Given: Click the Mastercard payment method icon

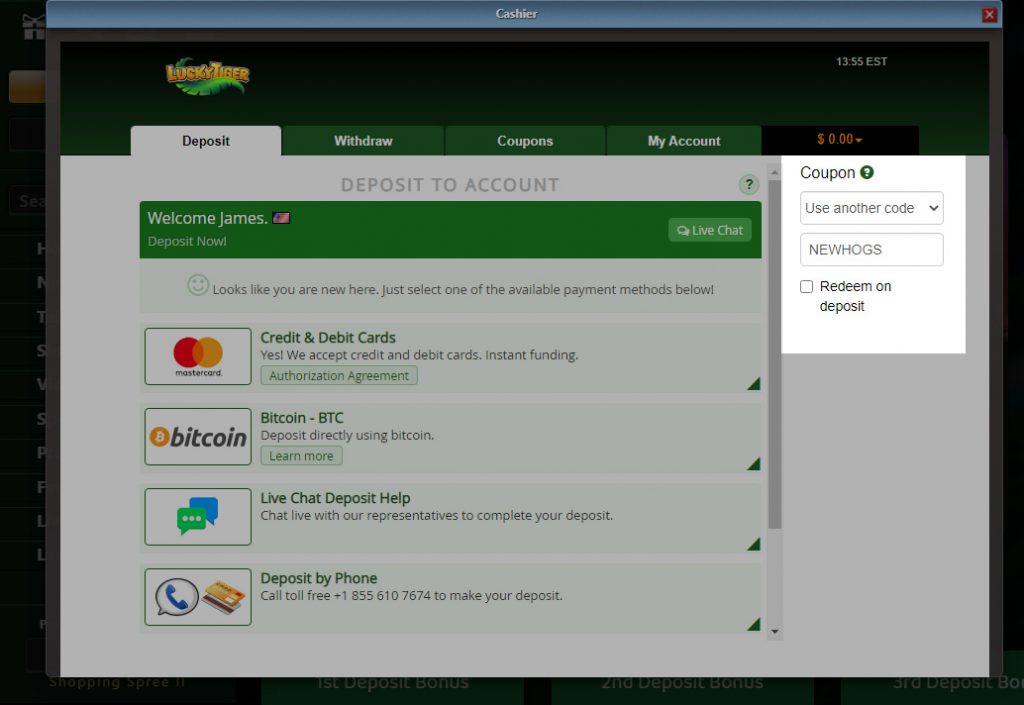Looking at the screenshot, I should 197,356.
